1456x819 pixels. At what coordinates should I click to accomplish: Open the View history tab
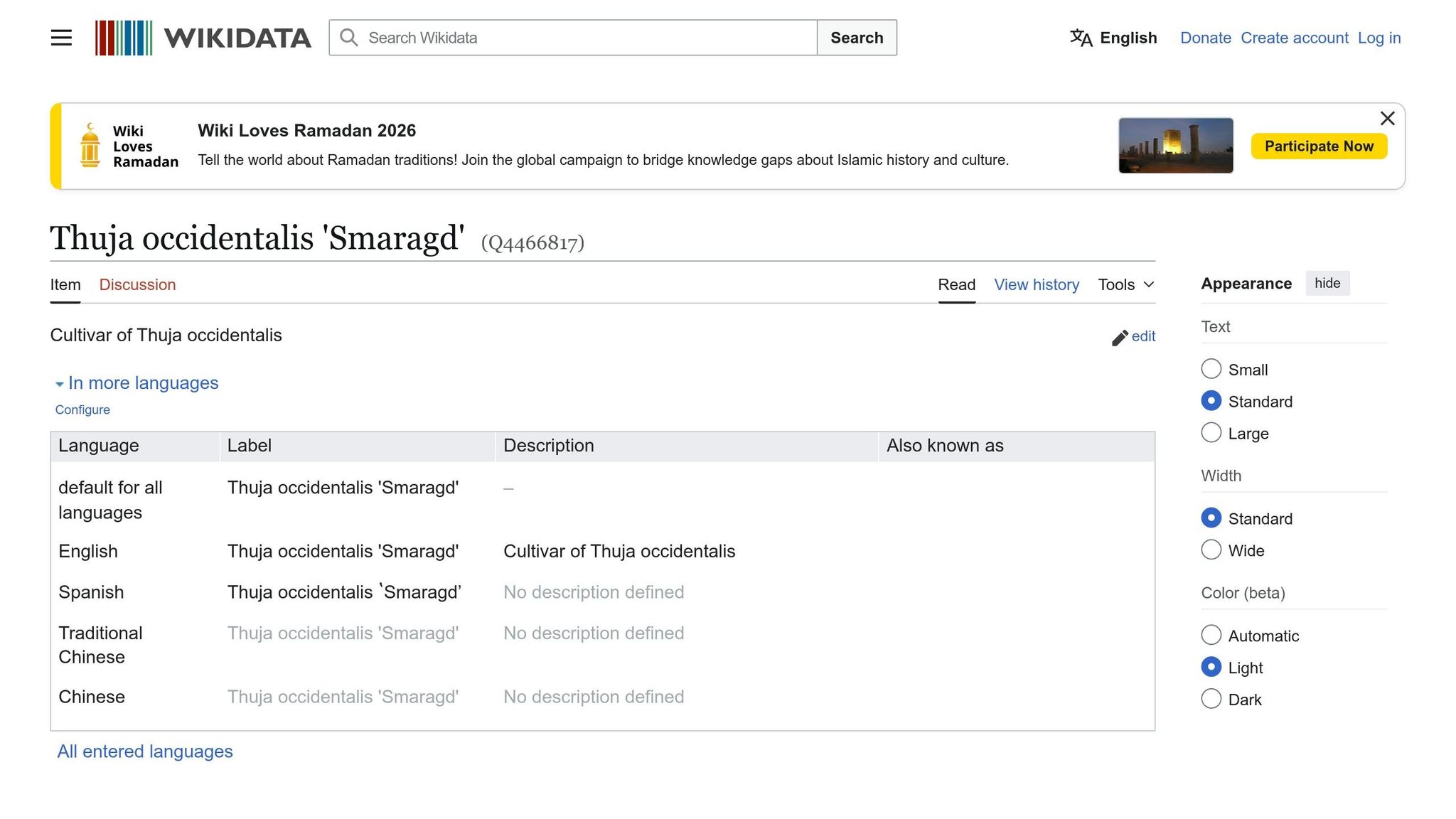point(1036,285)
